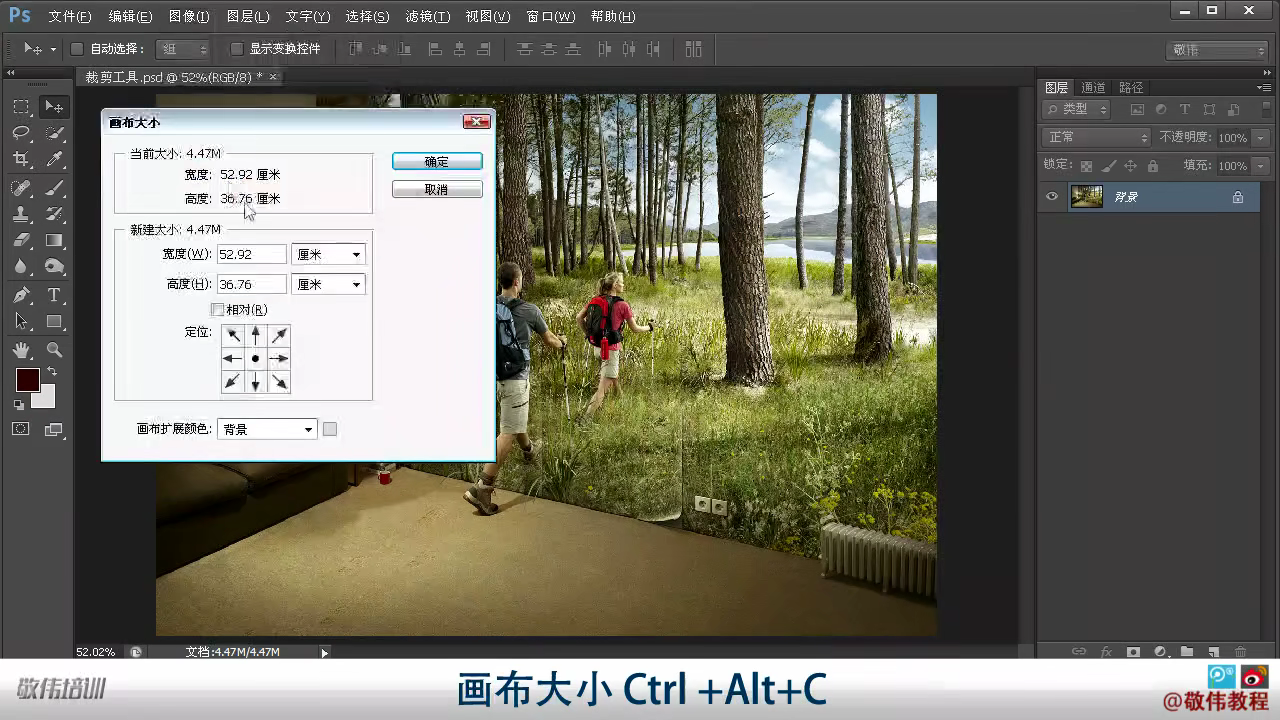Select the Lasso tool
Viewport: 1280px width, 720px height.
click(x=21, y=133)
